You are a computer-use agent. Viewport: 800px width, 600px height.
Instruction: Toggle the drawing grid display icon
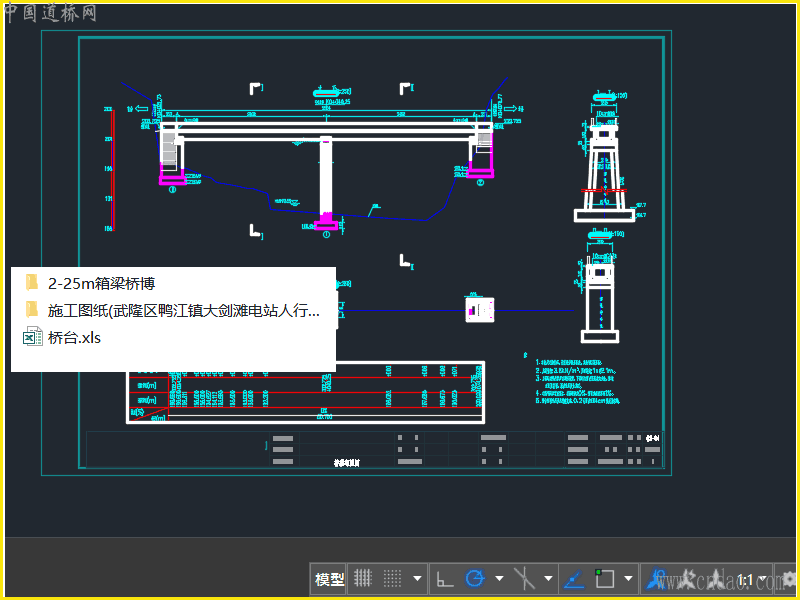[x=363, y=579]
